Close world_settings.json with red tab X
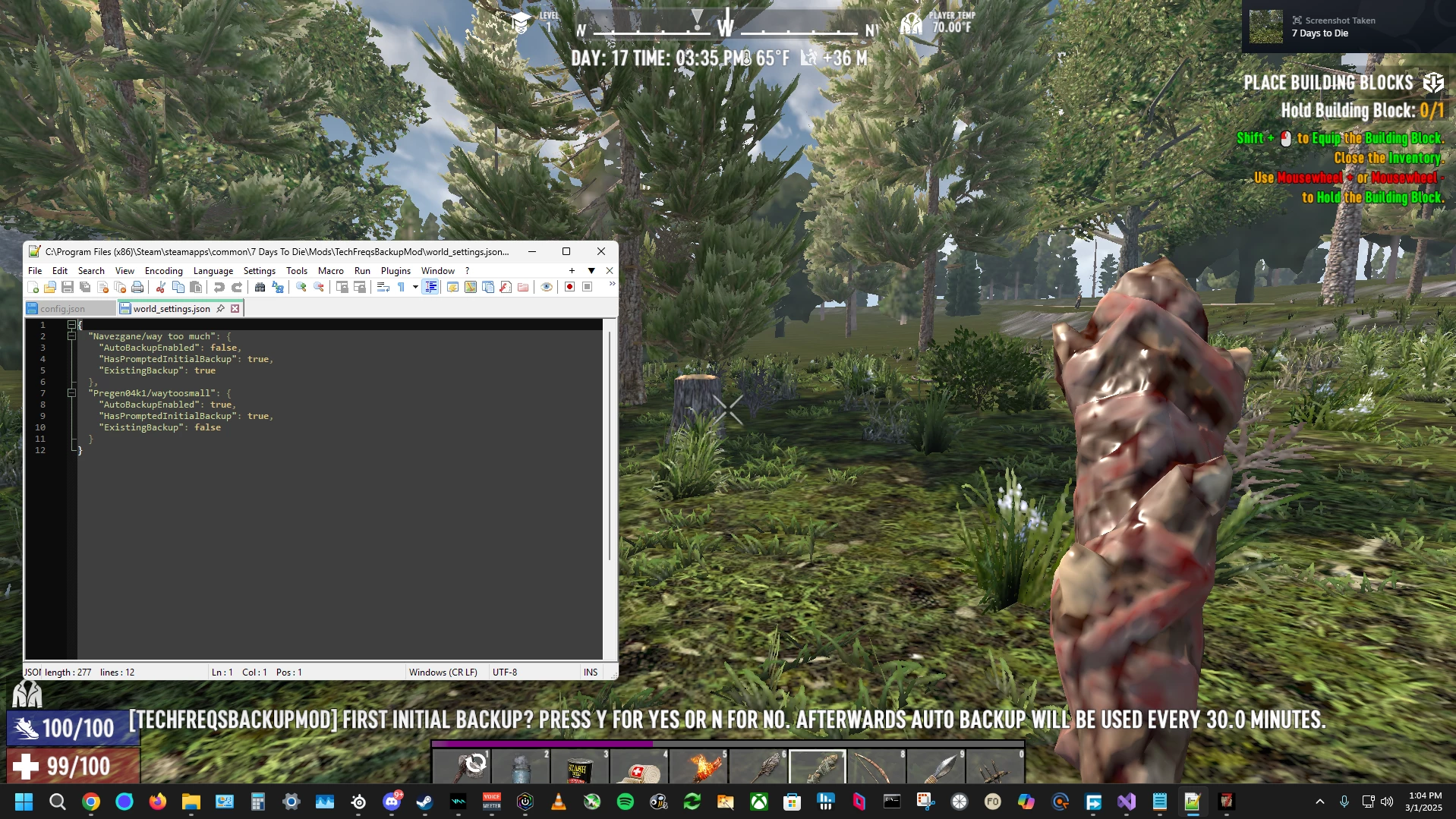The image size is (1456, 819). [x=235, y=308]
